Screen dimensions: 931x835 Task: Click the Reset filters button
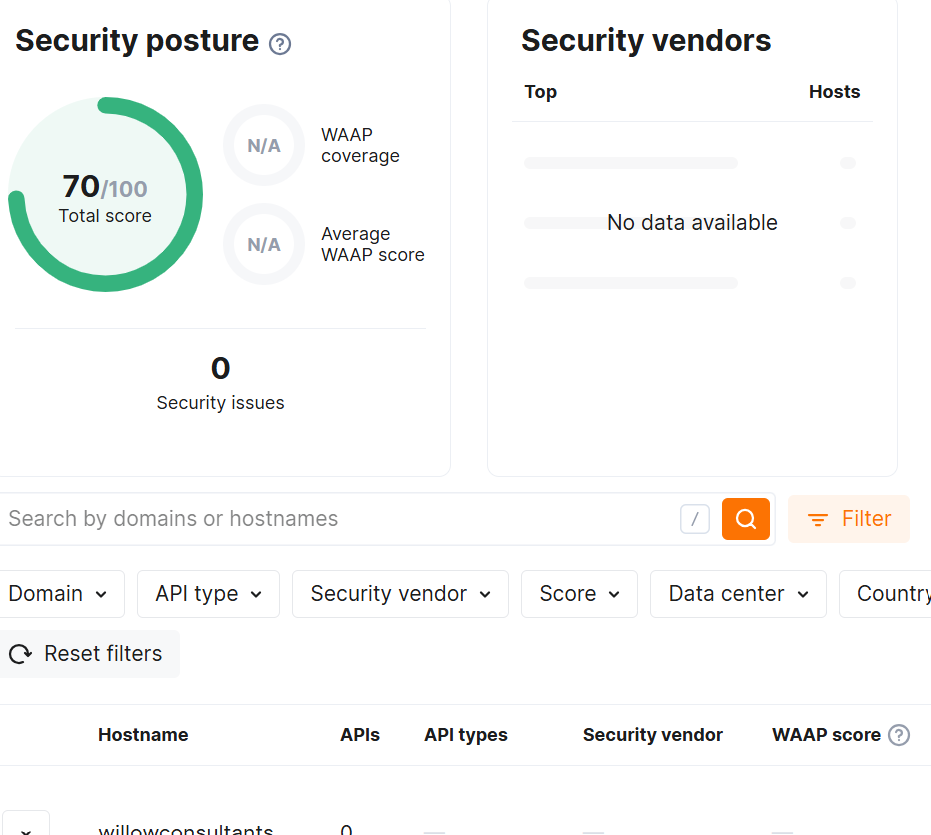tap(90, 653)
